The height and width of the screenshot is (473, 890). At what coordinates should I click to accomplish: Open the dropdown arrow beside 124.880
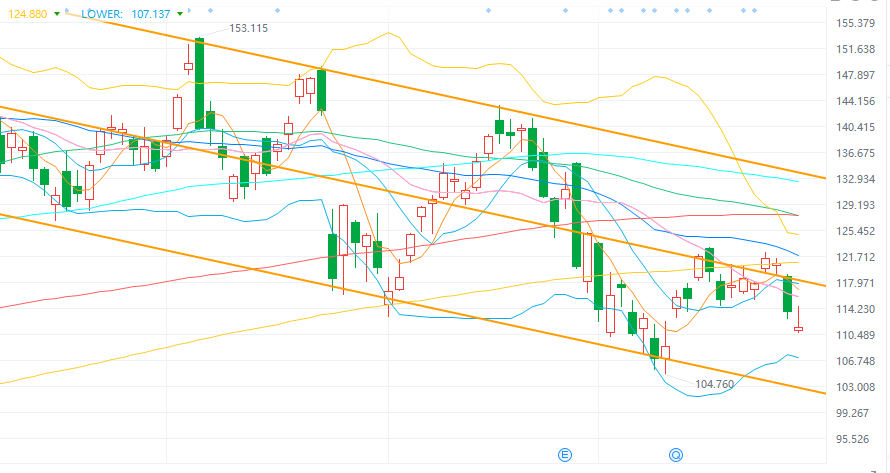tap(57, 14)
